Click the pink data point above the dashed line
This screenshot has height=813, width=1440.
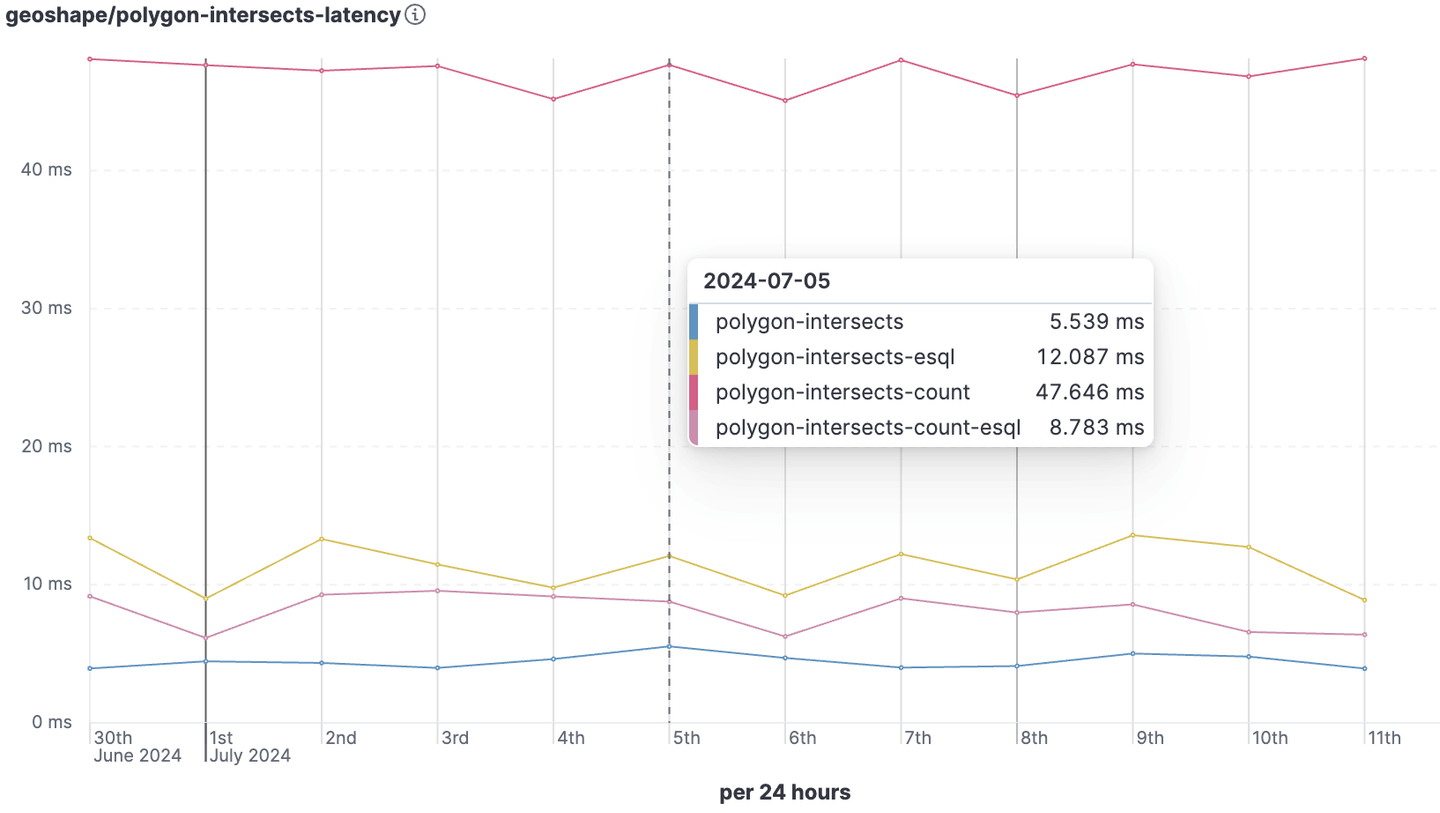(668, 64)
